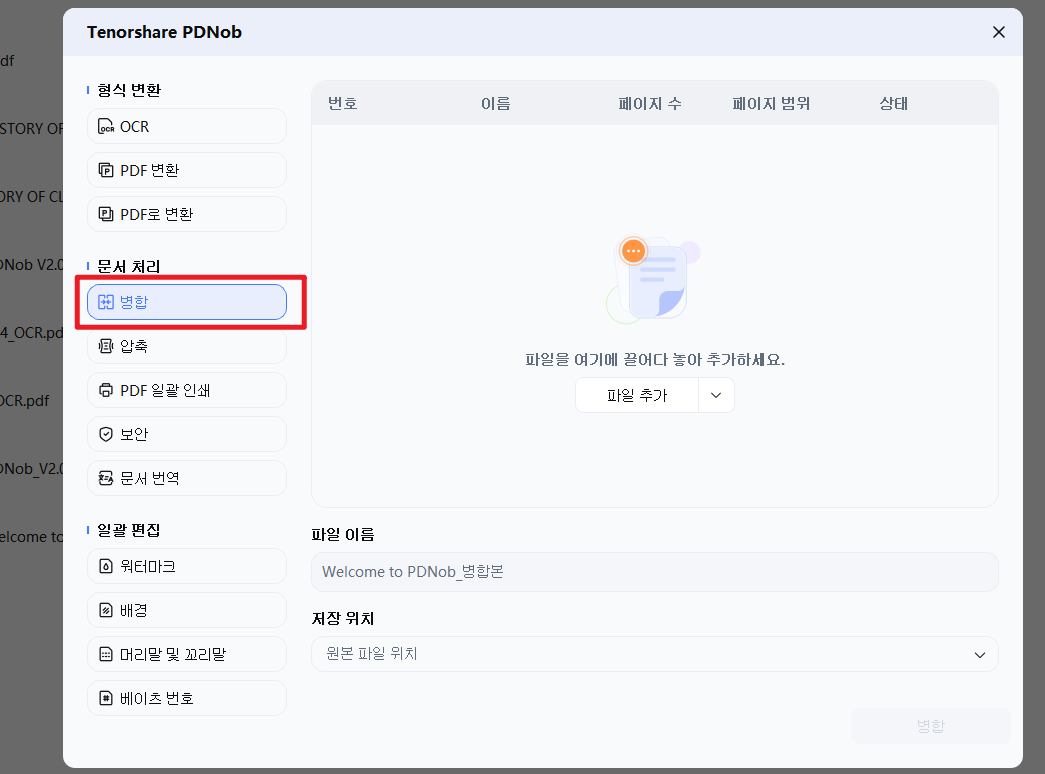
Task: Click the 문서 처리 section heading
Action: [x=129, y=266]
